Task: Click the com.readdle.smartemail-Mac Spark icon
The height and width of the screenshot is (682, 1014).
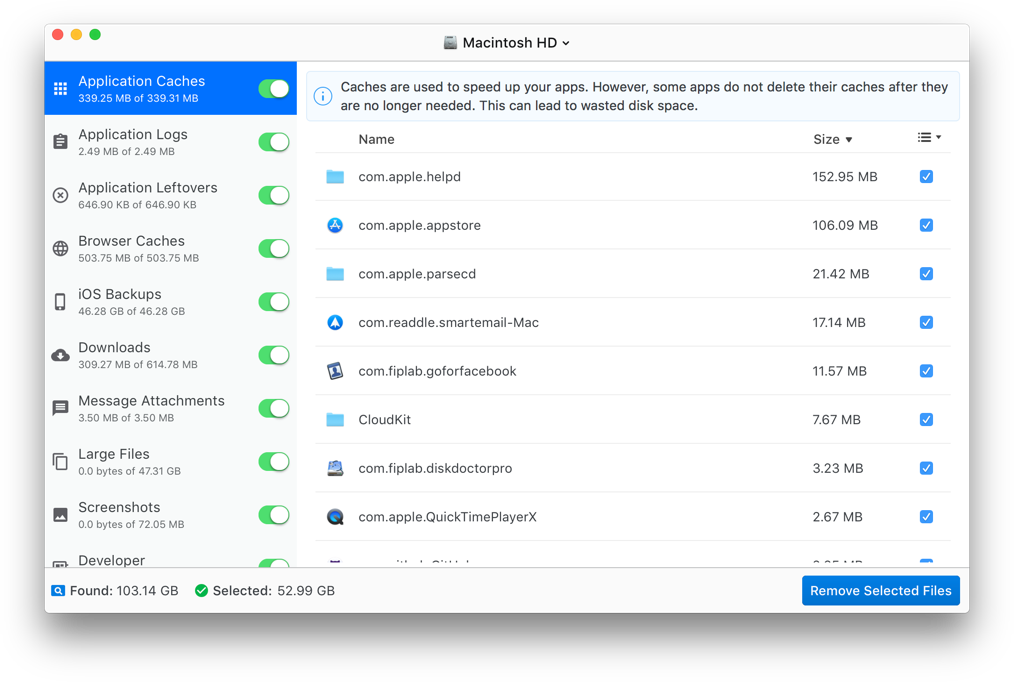Action: click(x=335, y=323)
